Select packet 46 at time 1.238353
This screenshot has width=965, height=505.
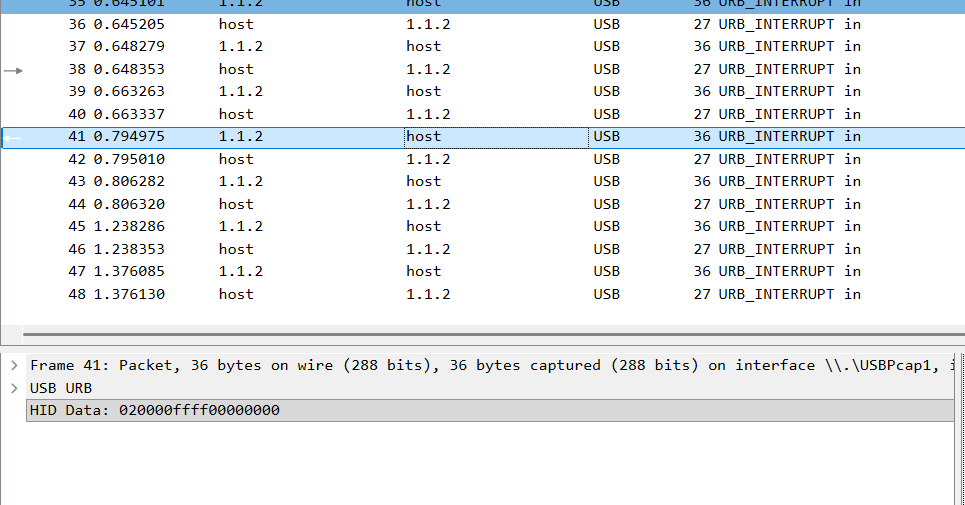tap(128, 250)
